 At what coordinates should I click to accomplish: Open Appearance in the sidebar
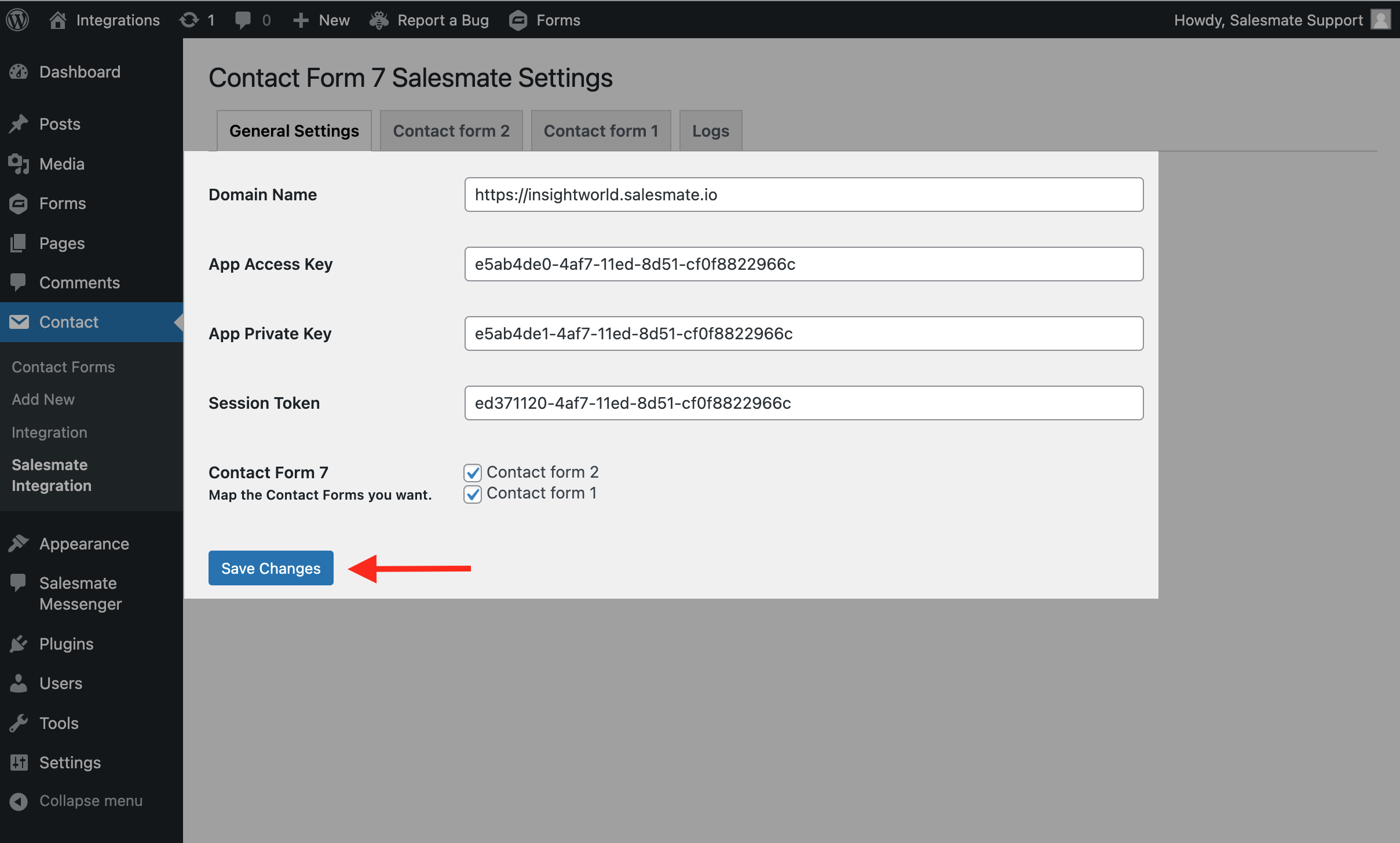84,544
